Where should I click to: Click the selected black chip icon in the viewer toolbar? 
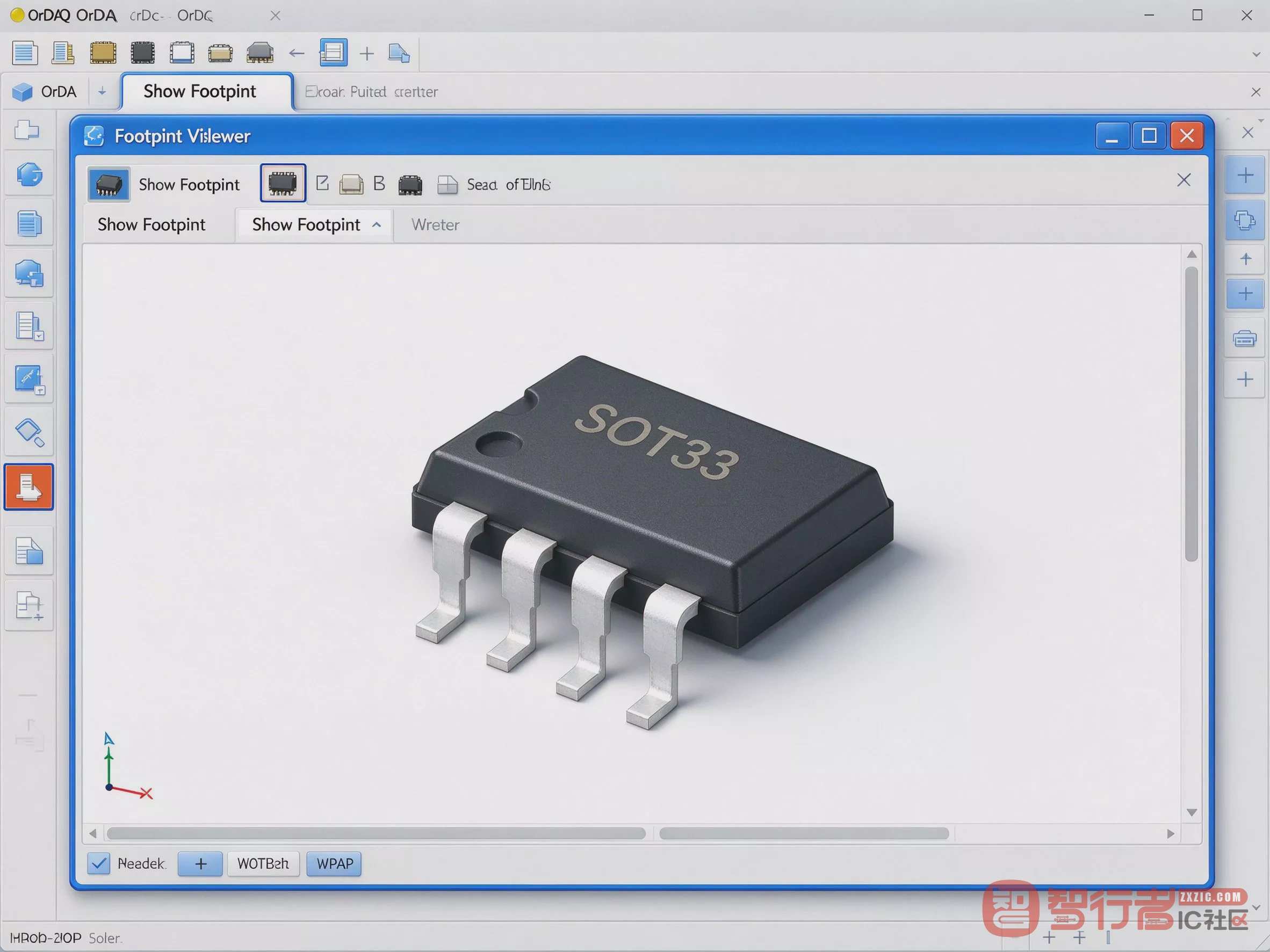(283, 183)
